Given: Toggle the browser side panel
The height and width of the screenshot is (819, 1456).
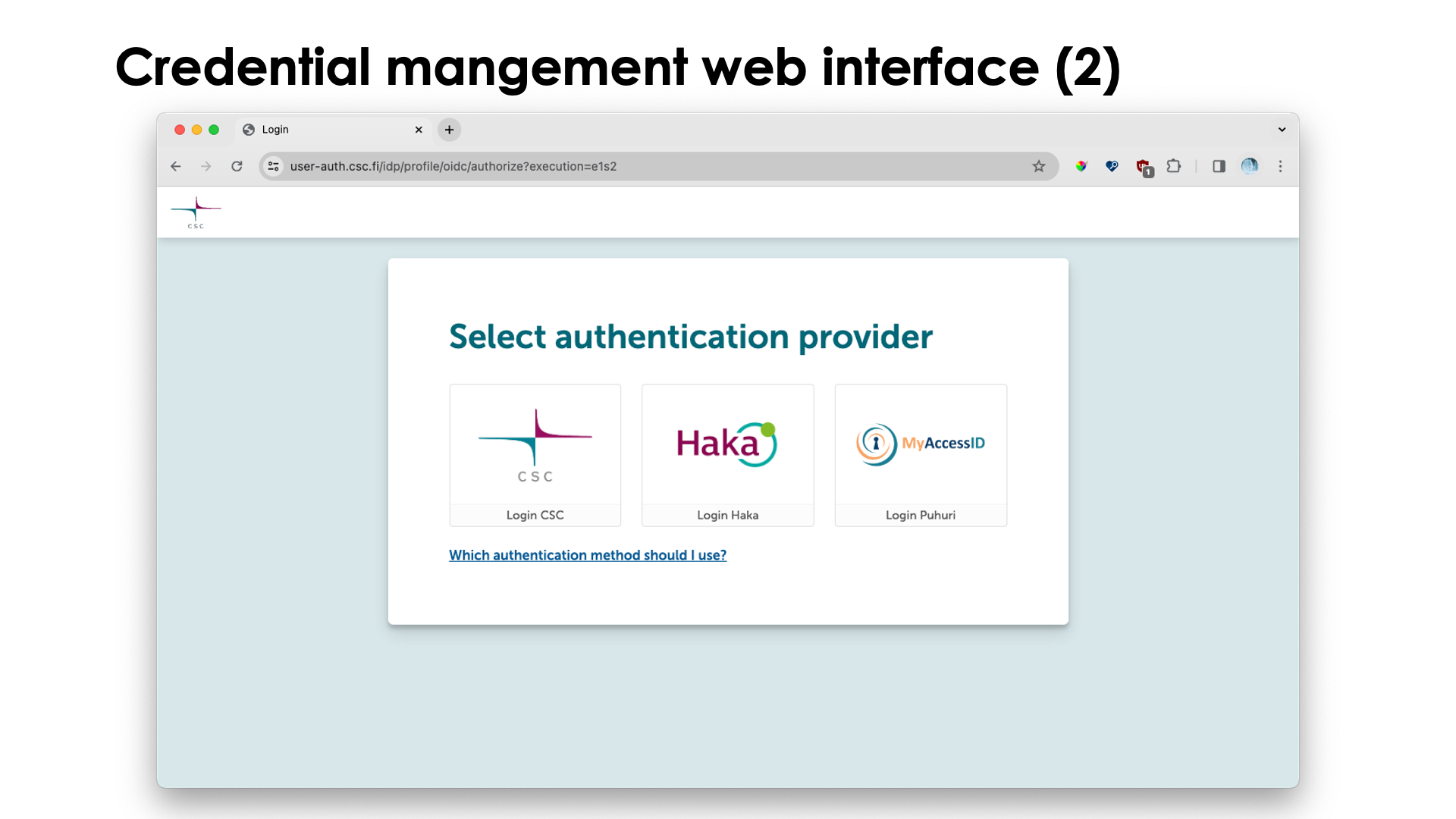Looking at the screenshot, I should (1219, 166).
